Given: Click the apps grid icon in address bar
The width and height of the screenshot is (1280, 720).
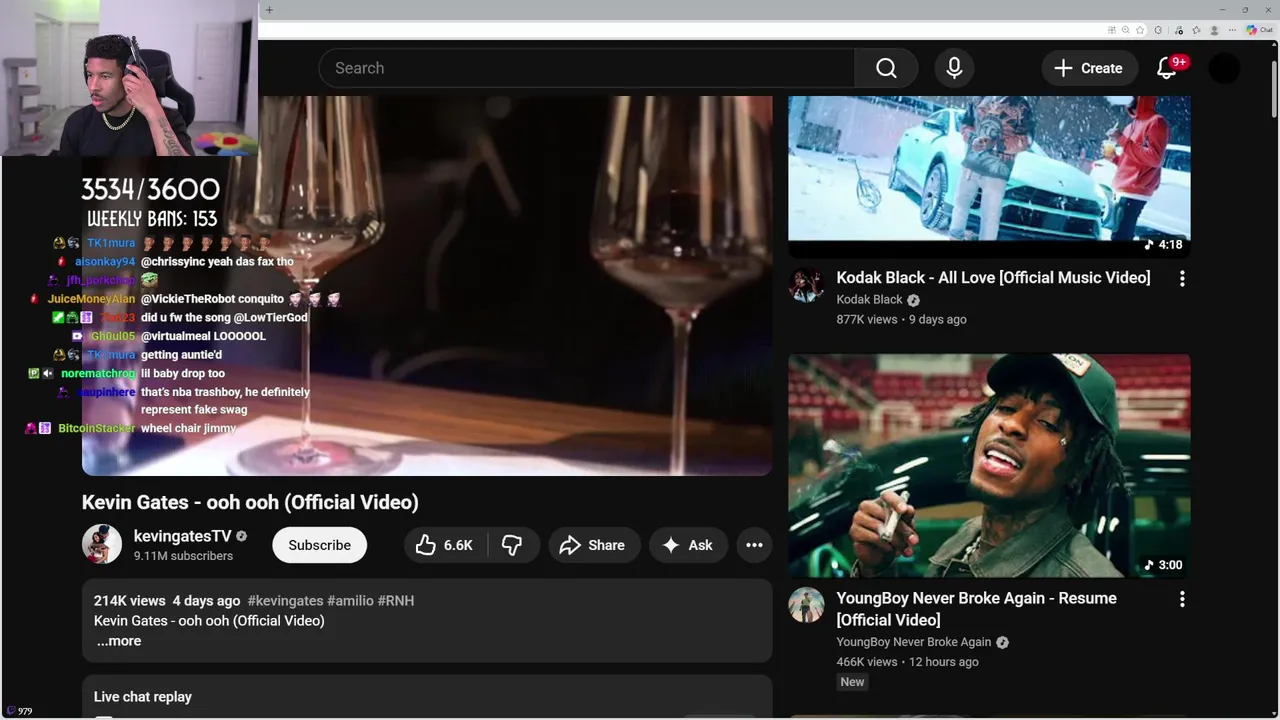Looking at the screenshot, I should [x=1111, y=30].
